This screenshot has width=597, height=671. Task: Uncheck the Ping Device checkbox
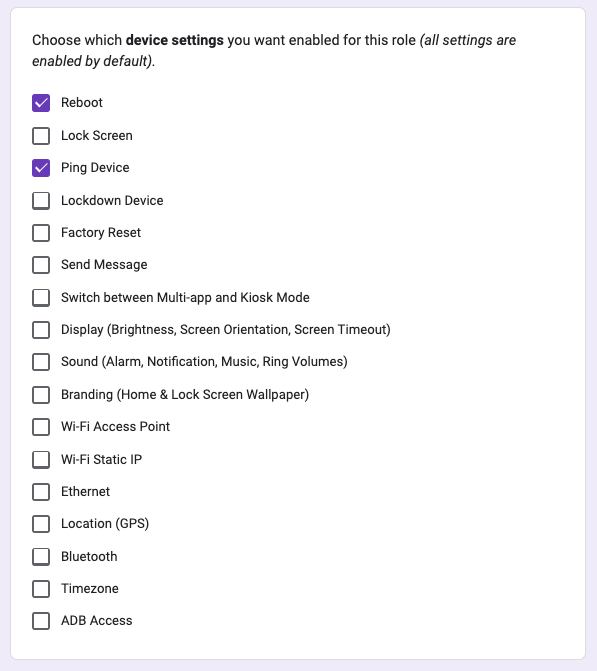(41, 168)
